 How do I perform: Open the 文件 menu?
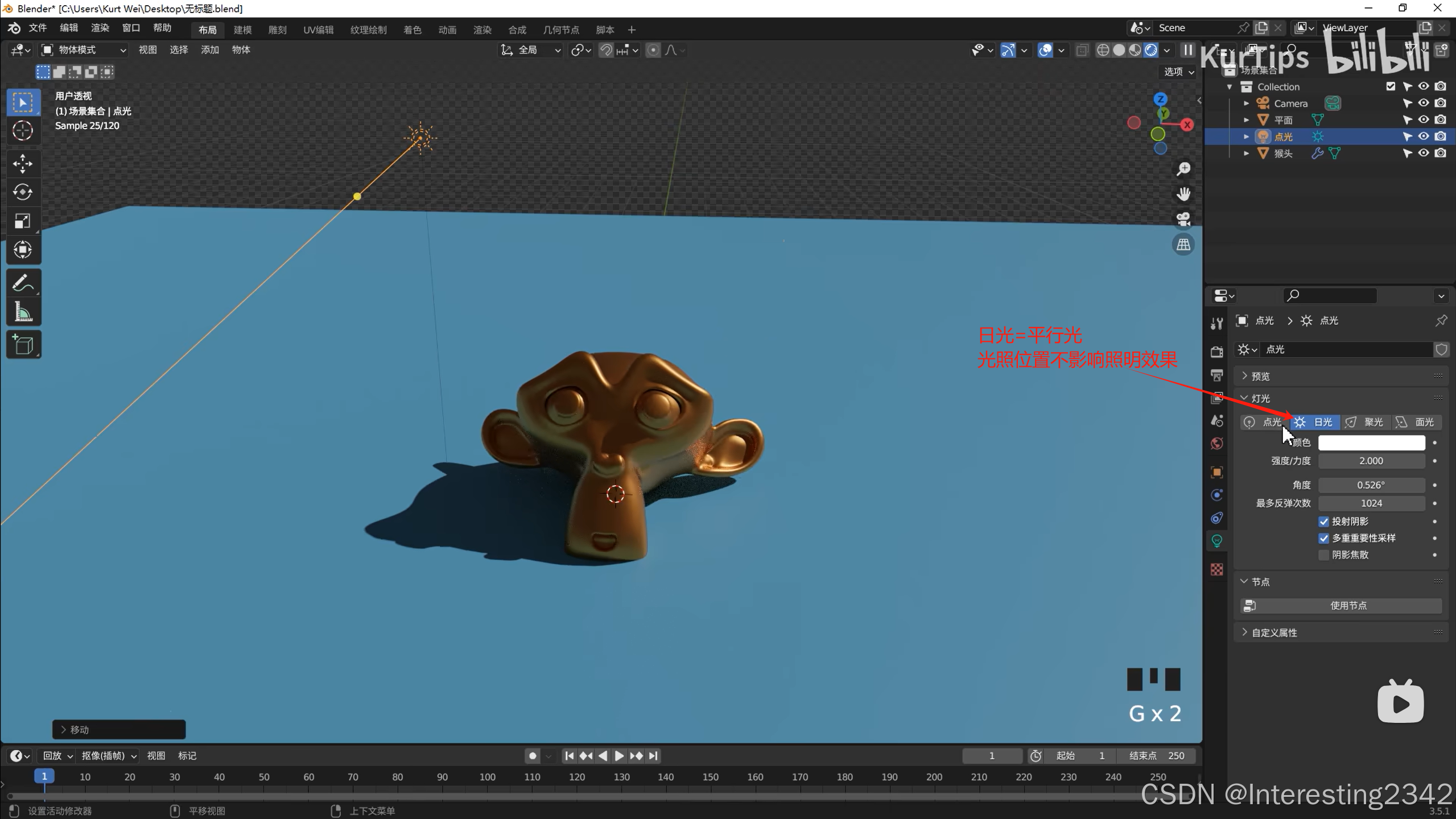coord(38,28)
